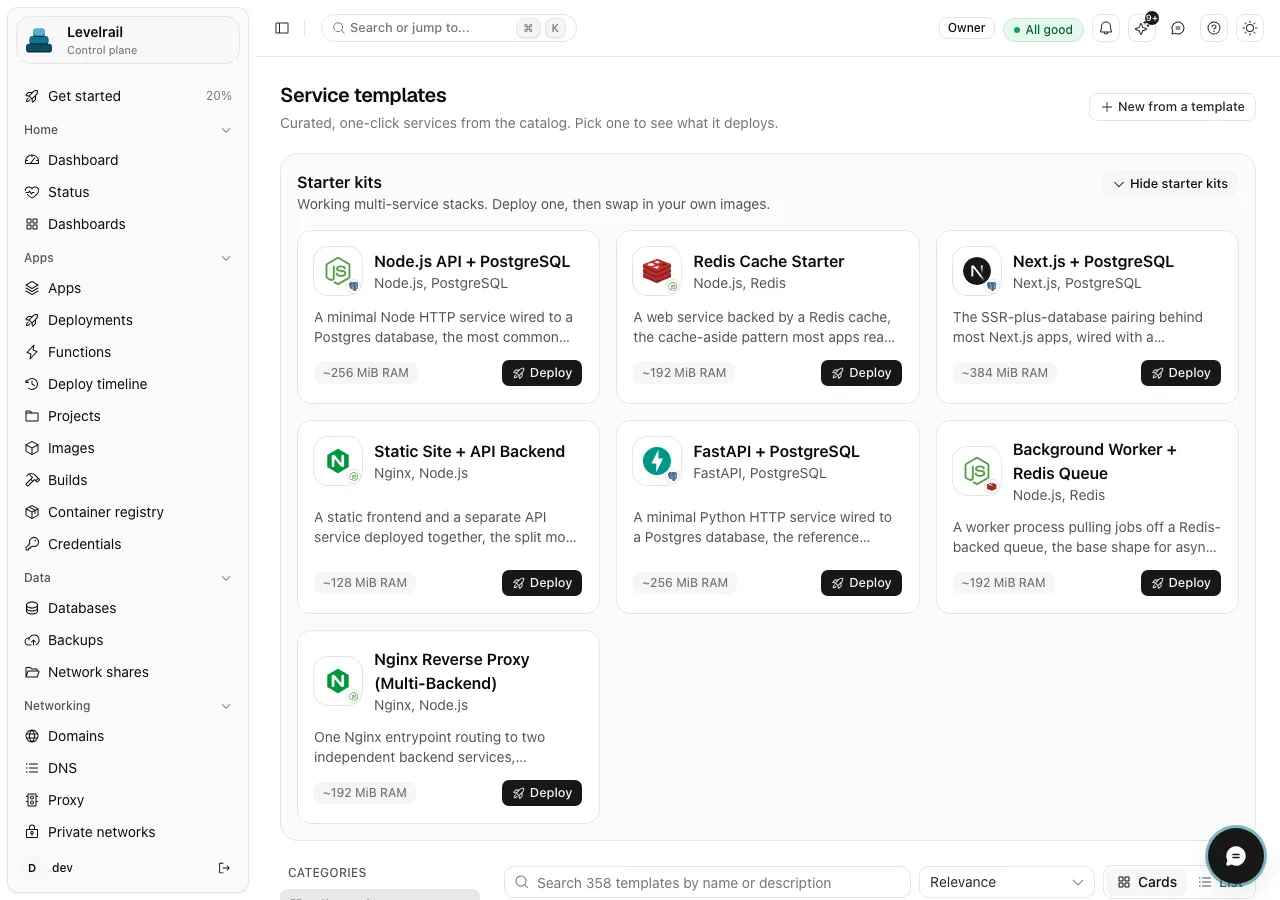Screen dimensions: 1280x900
Task: Click the FastAPI + PostgreSQL lightning icon
Action: [657, 461]
